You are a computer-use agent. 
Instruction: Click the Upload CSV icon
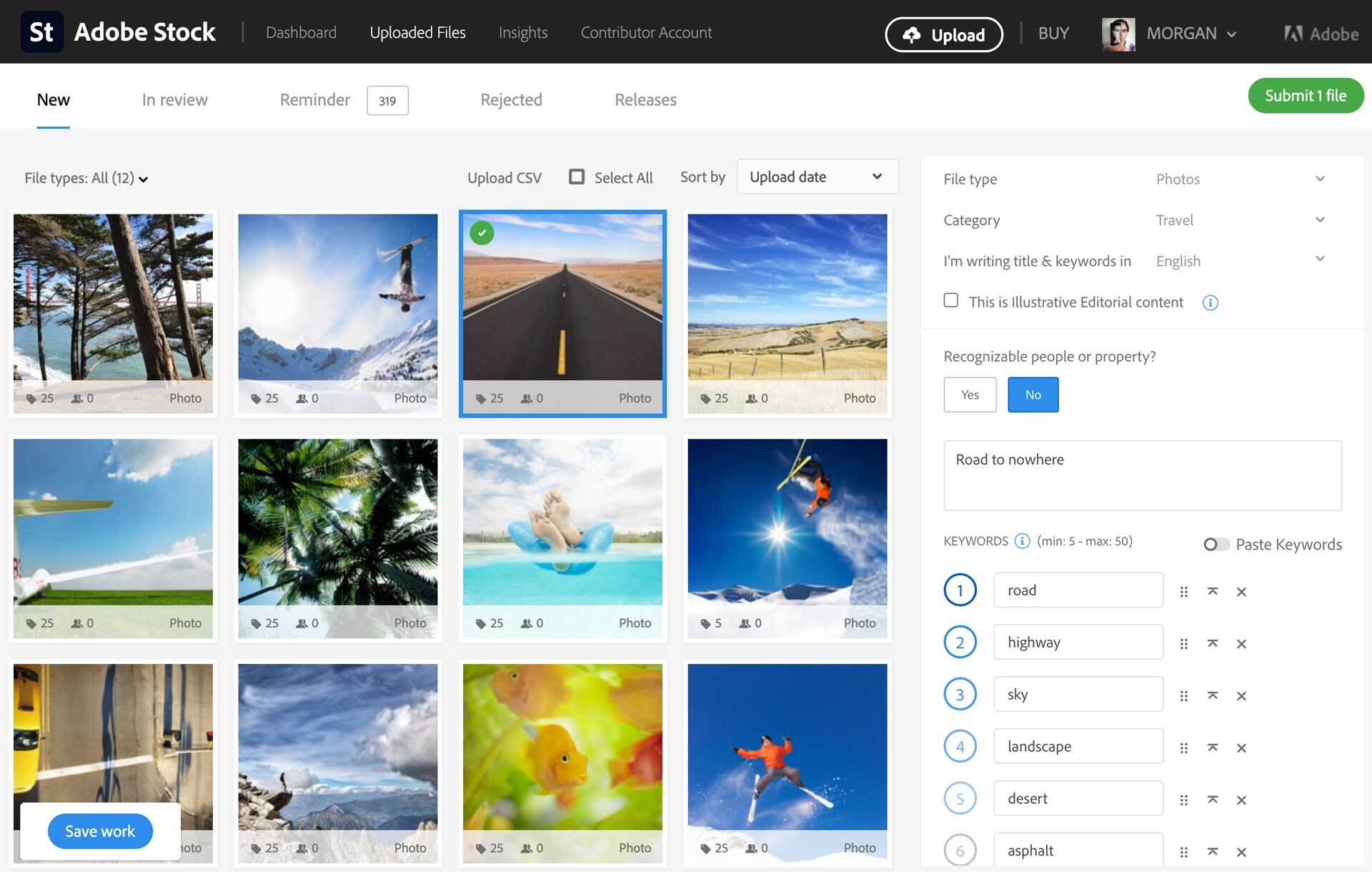504,177
